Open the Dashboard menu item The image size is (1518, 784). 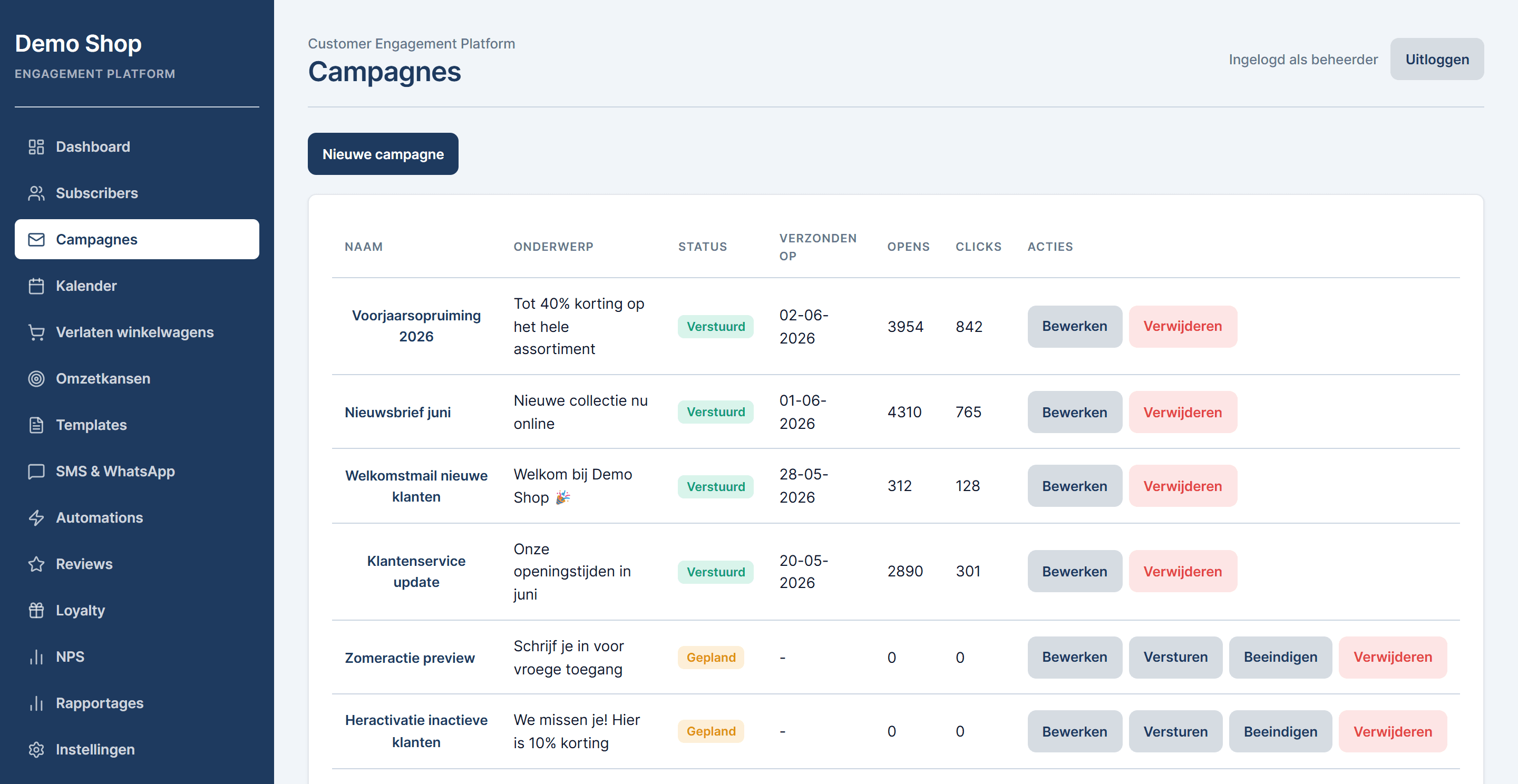tap(137, 146)
